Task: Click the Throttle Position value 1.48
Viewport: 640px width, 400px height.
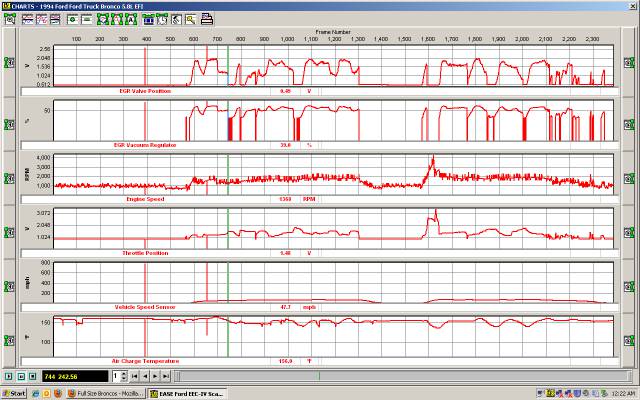Action: [285, 253]
